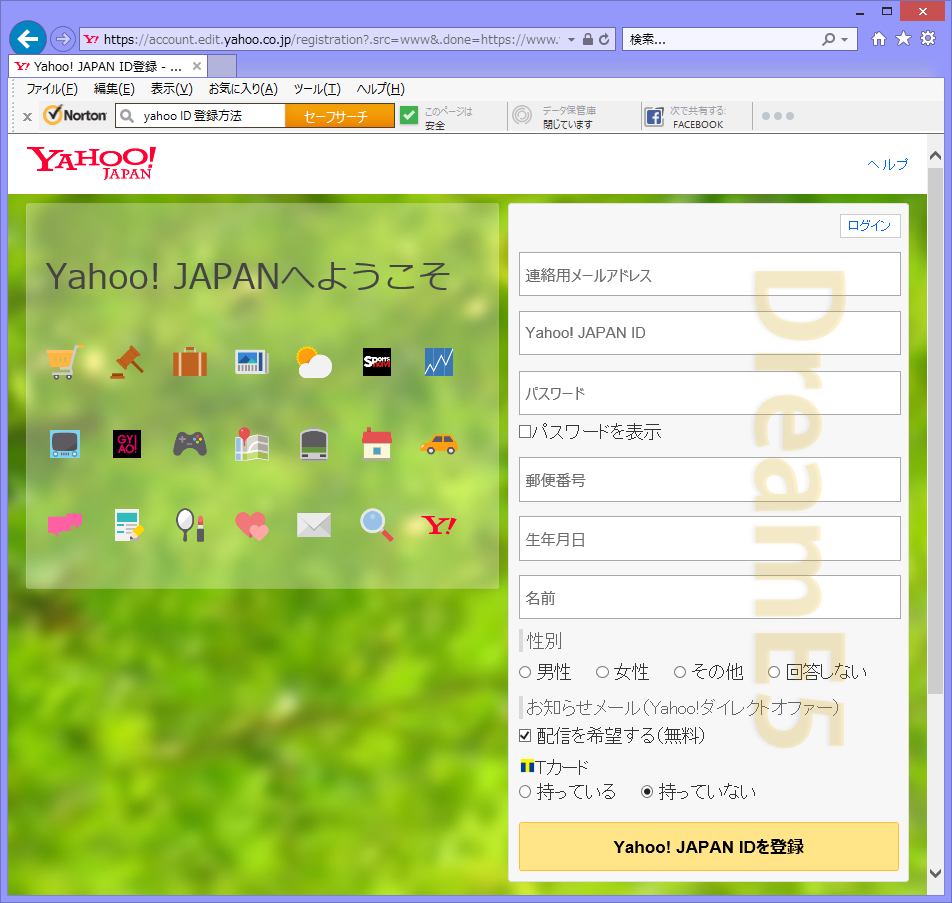Open the train transit icon
This screenshot has height=903, width=952.
(314, 444)
